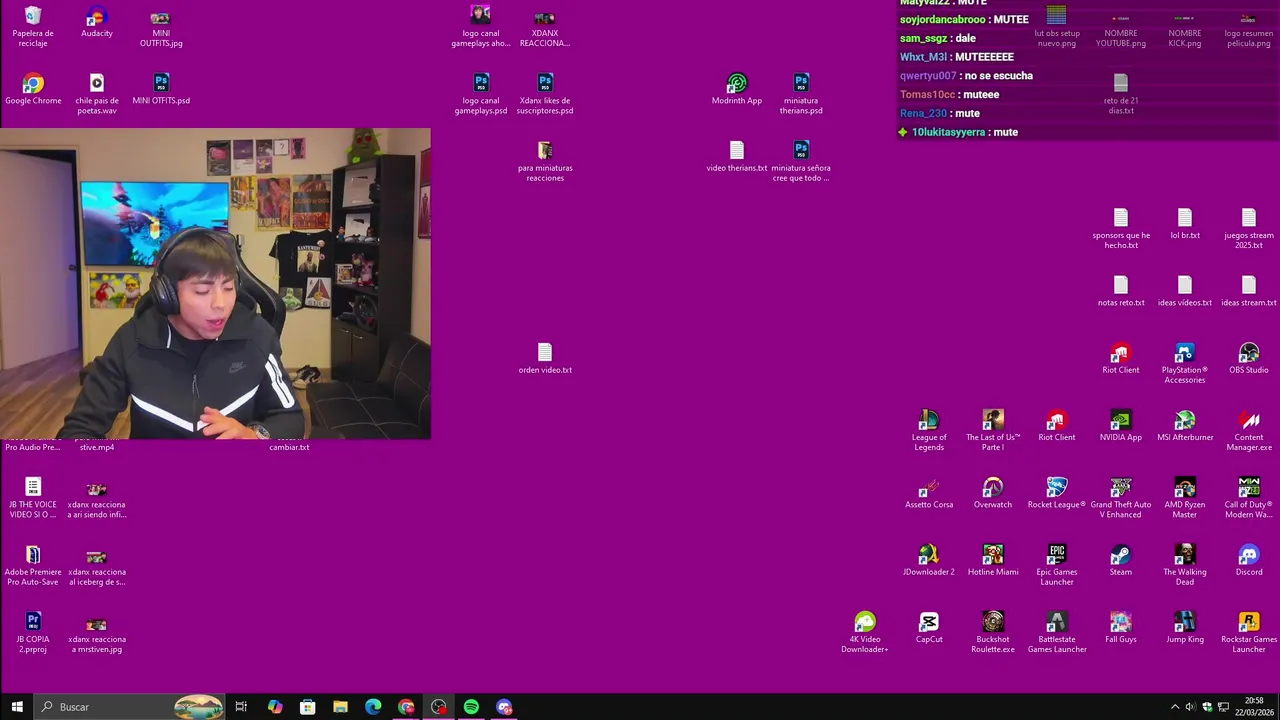This screenshot has height=720, width=1280.
Task: Open Content Manager.exe shortcut
Action: coord(1249,430)
